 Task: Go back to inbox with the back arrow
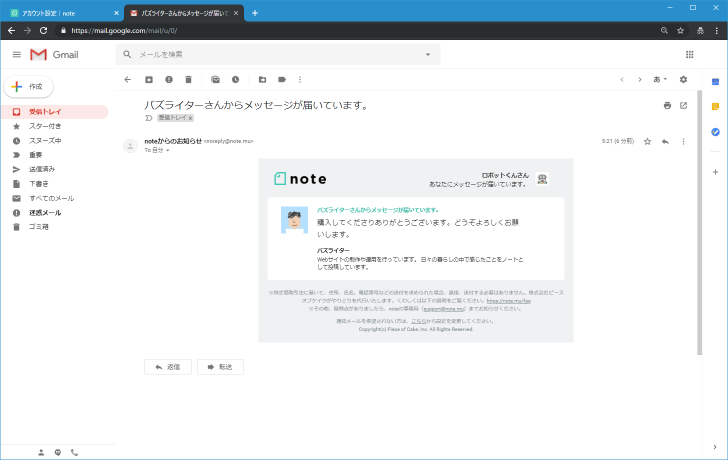click(128, 79)
